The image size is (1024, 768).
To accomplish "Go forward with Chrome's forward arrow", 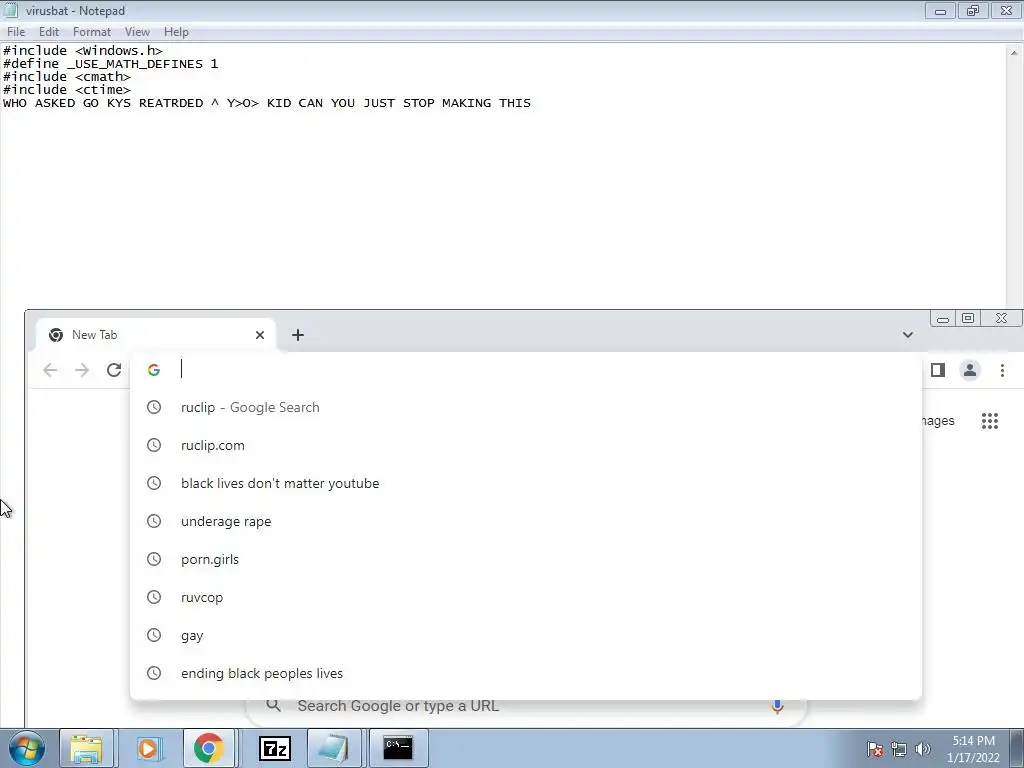I will (x=82, y=370).
